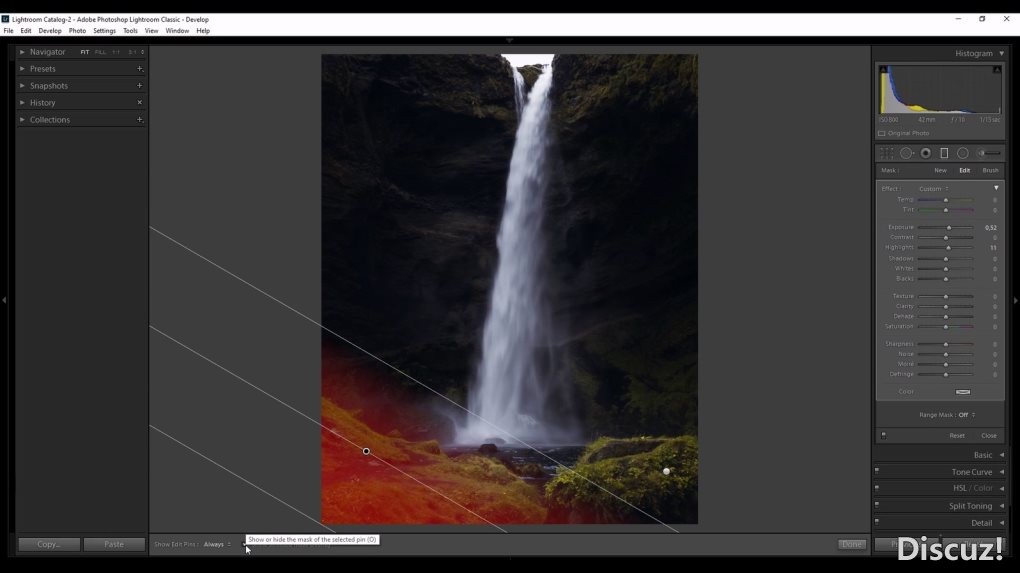Click the Highlights slider handle
Viewport: 1020px width, 573px height.
[x=948, y=248]
